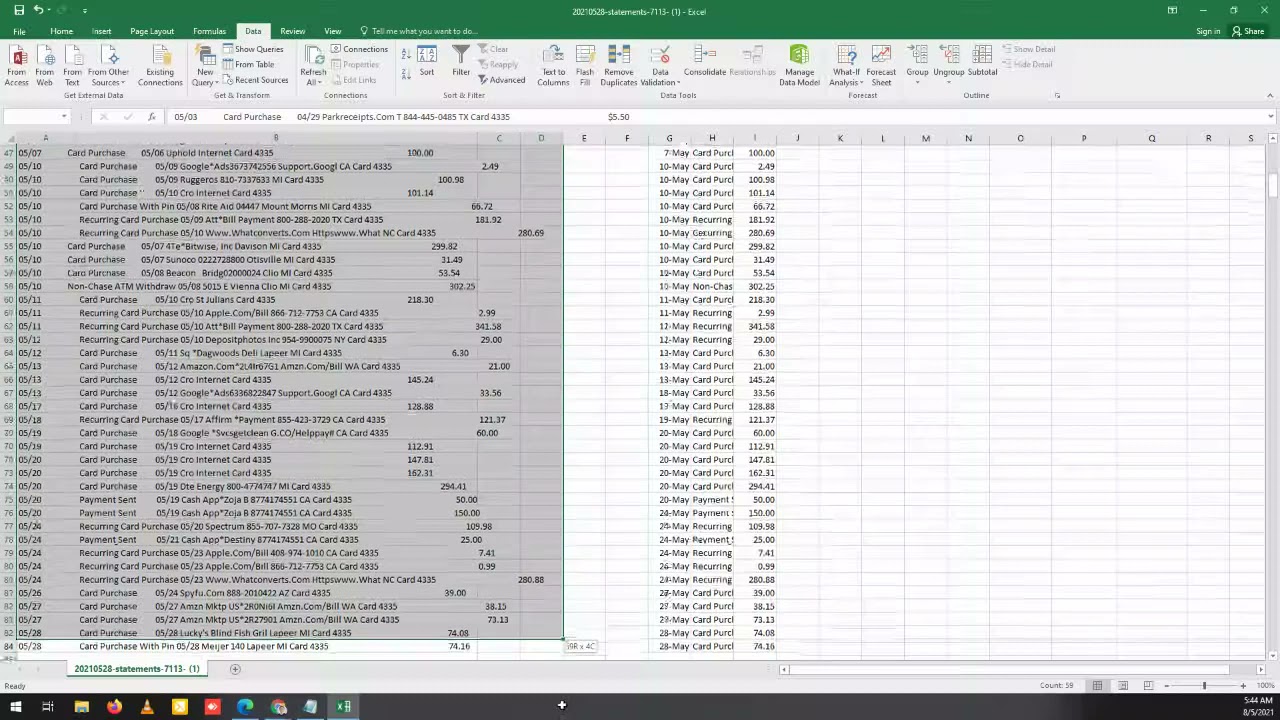Click Sign in link
The height and width of the screenshot is (720, 1280).
[x=1208, y=31]
